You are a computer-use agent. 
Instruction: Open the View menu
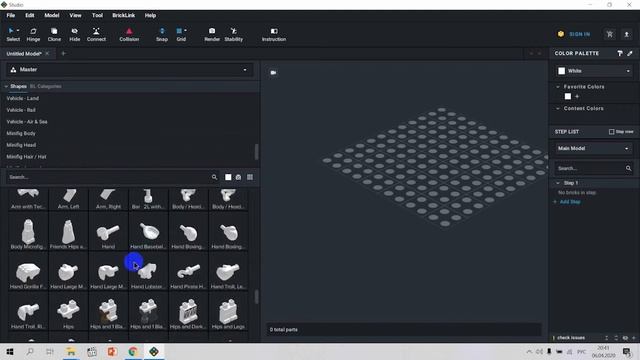coord(75,16)
